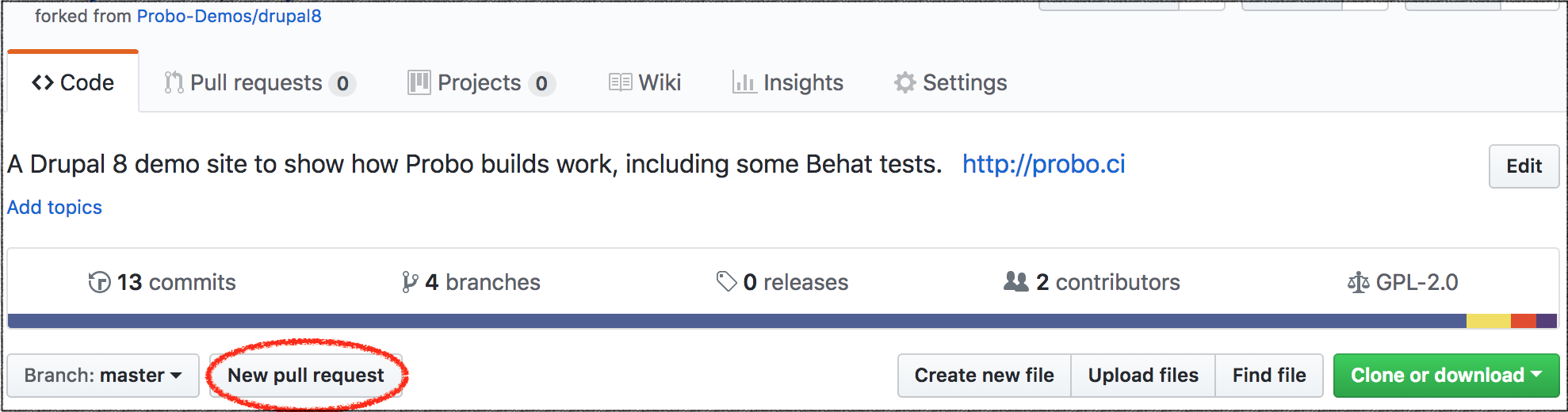Select the Code tab
The height and width of the screenshot is (412, 1568).
pos(73,83)
